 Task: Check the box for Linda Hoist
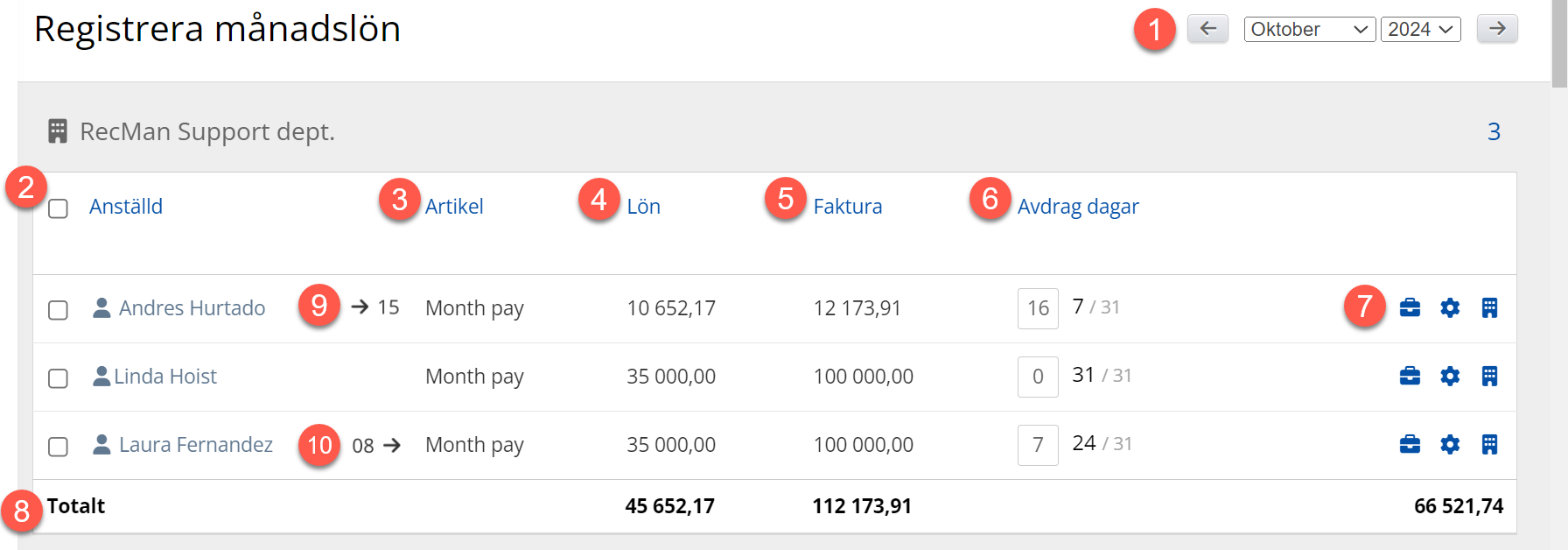tap(58, 378)
